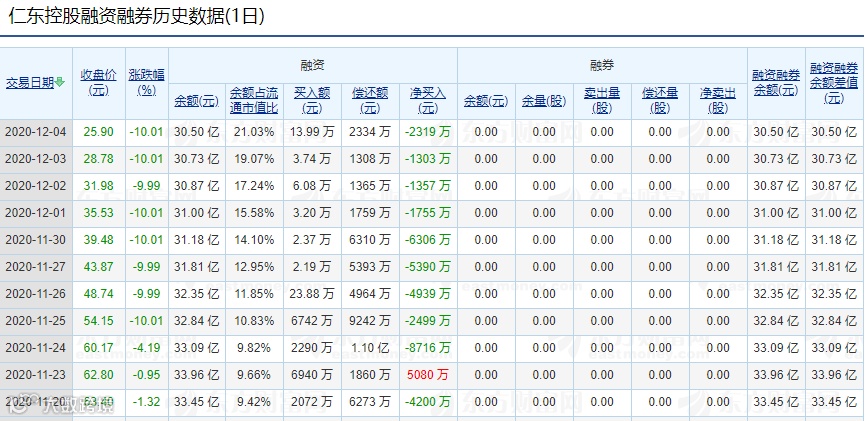
Task: Click 融资融券余额(元) header link
Action: pyautogui.click(x=777, y=82)
